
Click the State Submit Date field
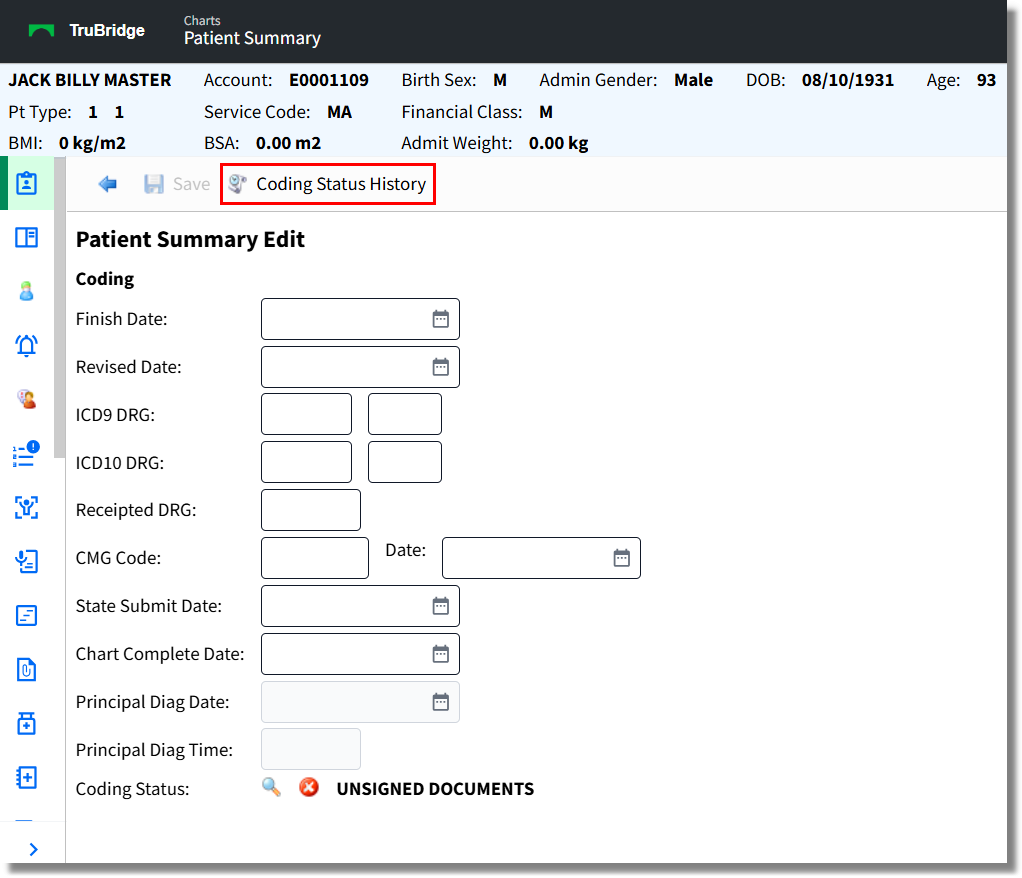pos(360,606)
